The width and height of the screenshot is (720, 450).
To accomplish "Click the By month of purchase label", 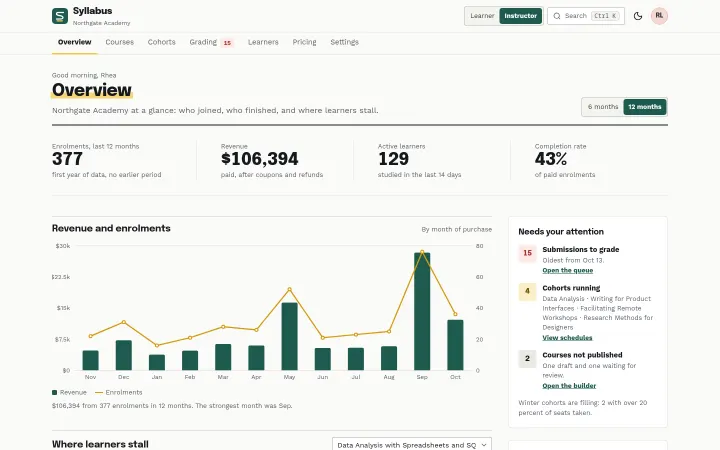I will (x=456, y=229).
